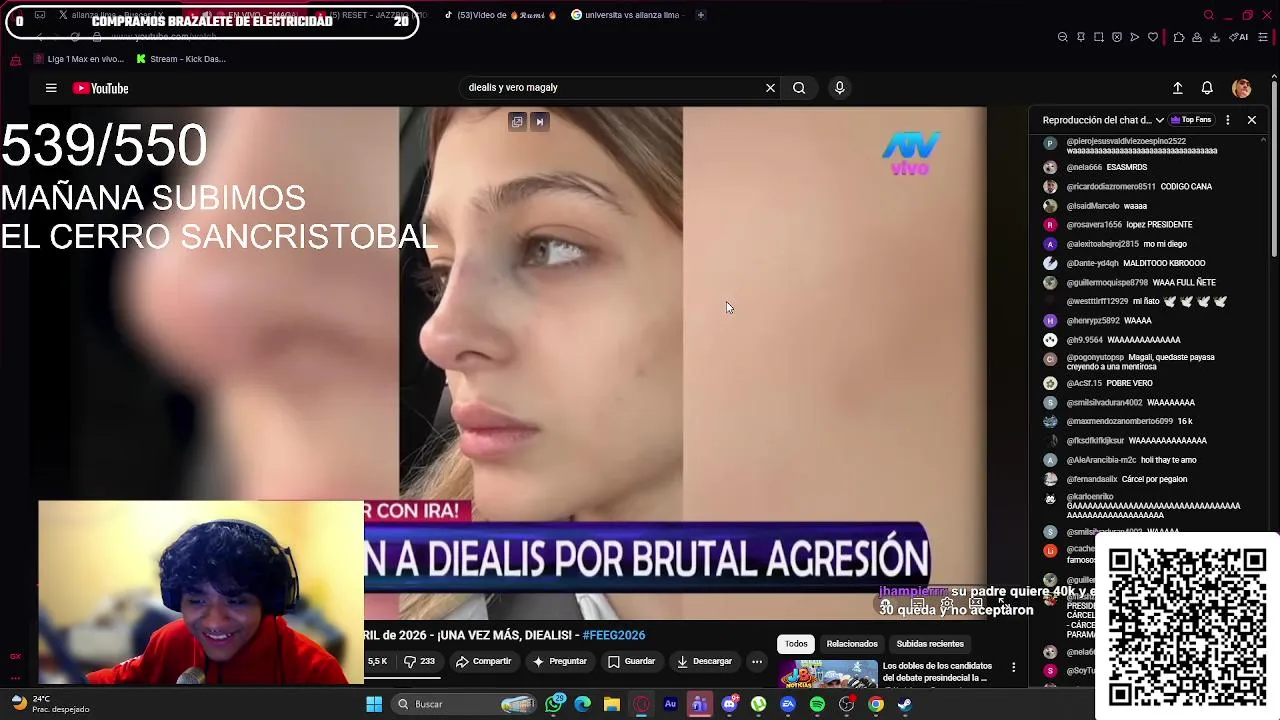
Task: Close the chat replay panel
Action: pyautogui.click(x=1251, y=120)
